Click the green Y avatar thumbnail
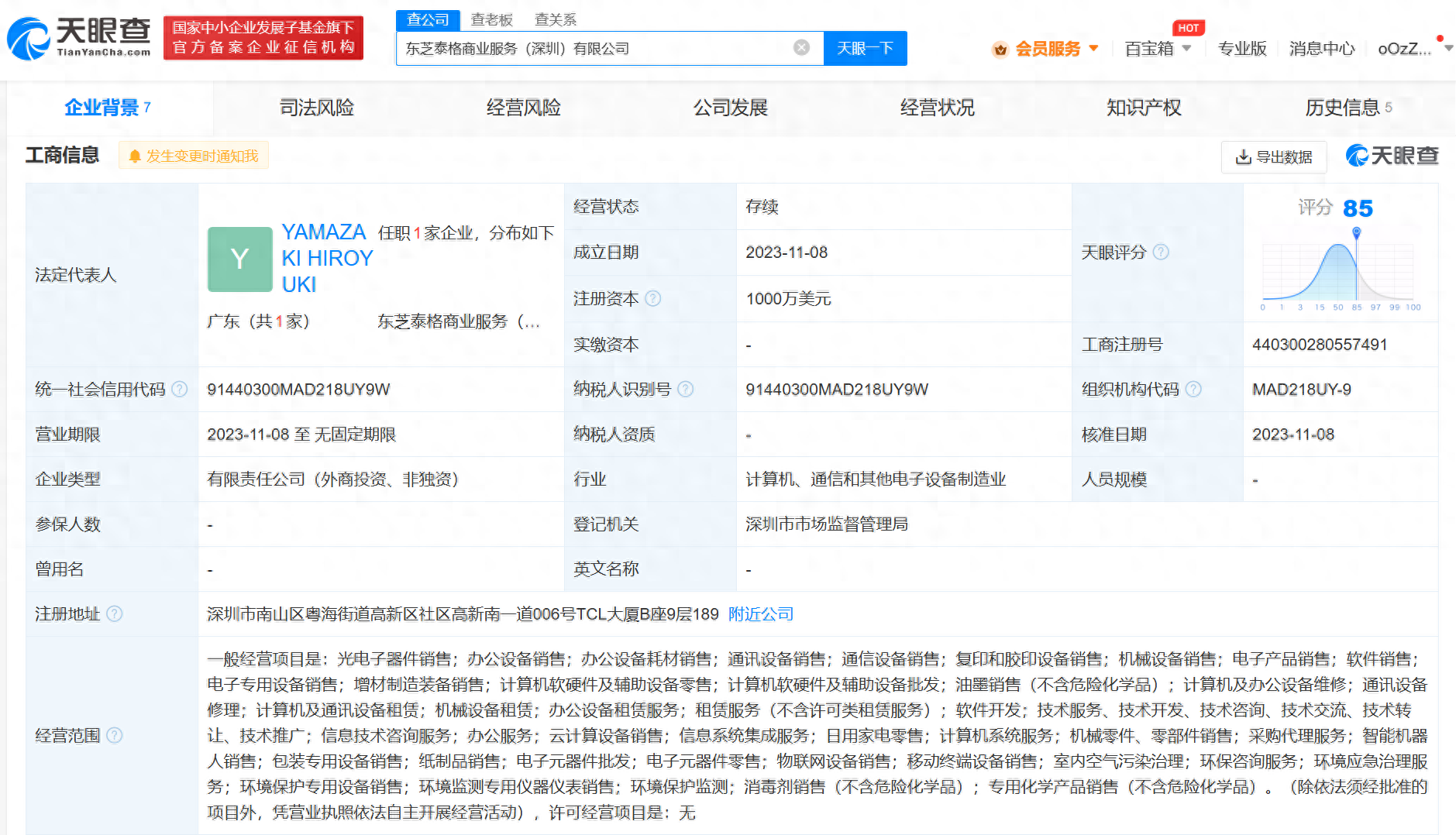This screenshot has width=1456, height=835. coord(240,259)
